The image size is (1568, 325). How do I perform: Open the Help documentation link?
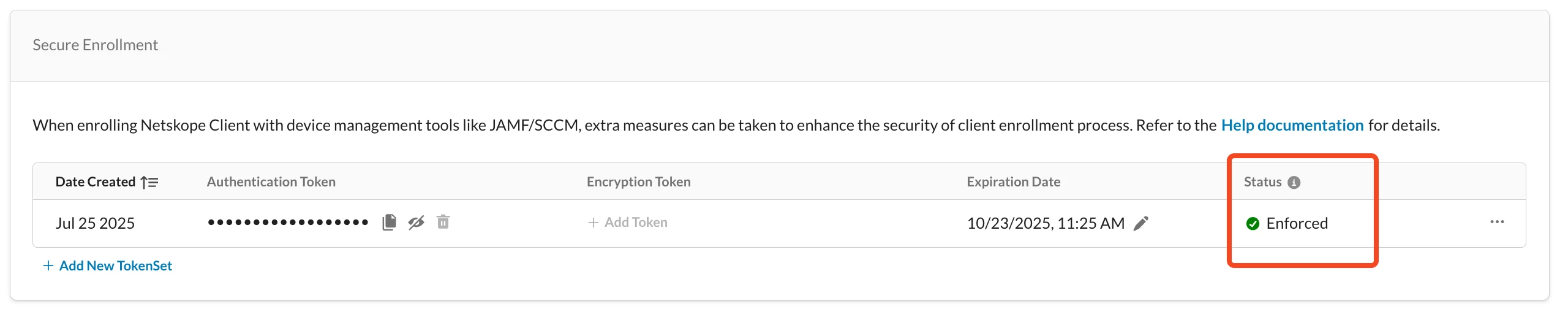coord(1292,125)
